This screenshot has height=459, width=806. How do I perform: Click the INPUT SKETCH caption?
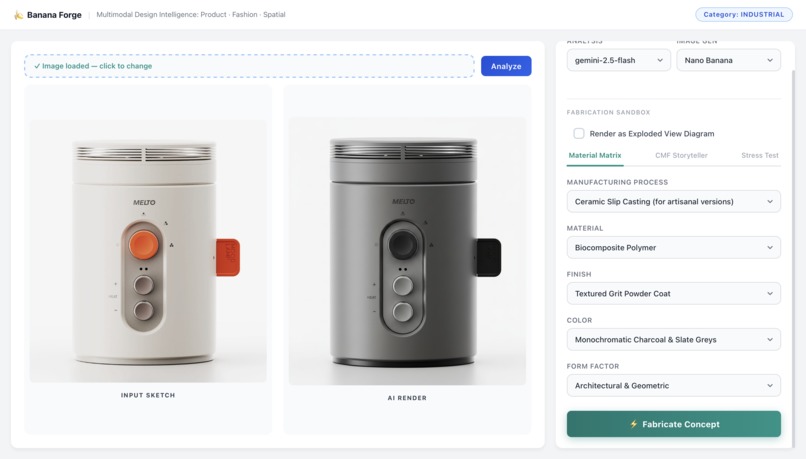click(148, 395)
